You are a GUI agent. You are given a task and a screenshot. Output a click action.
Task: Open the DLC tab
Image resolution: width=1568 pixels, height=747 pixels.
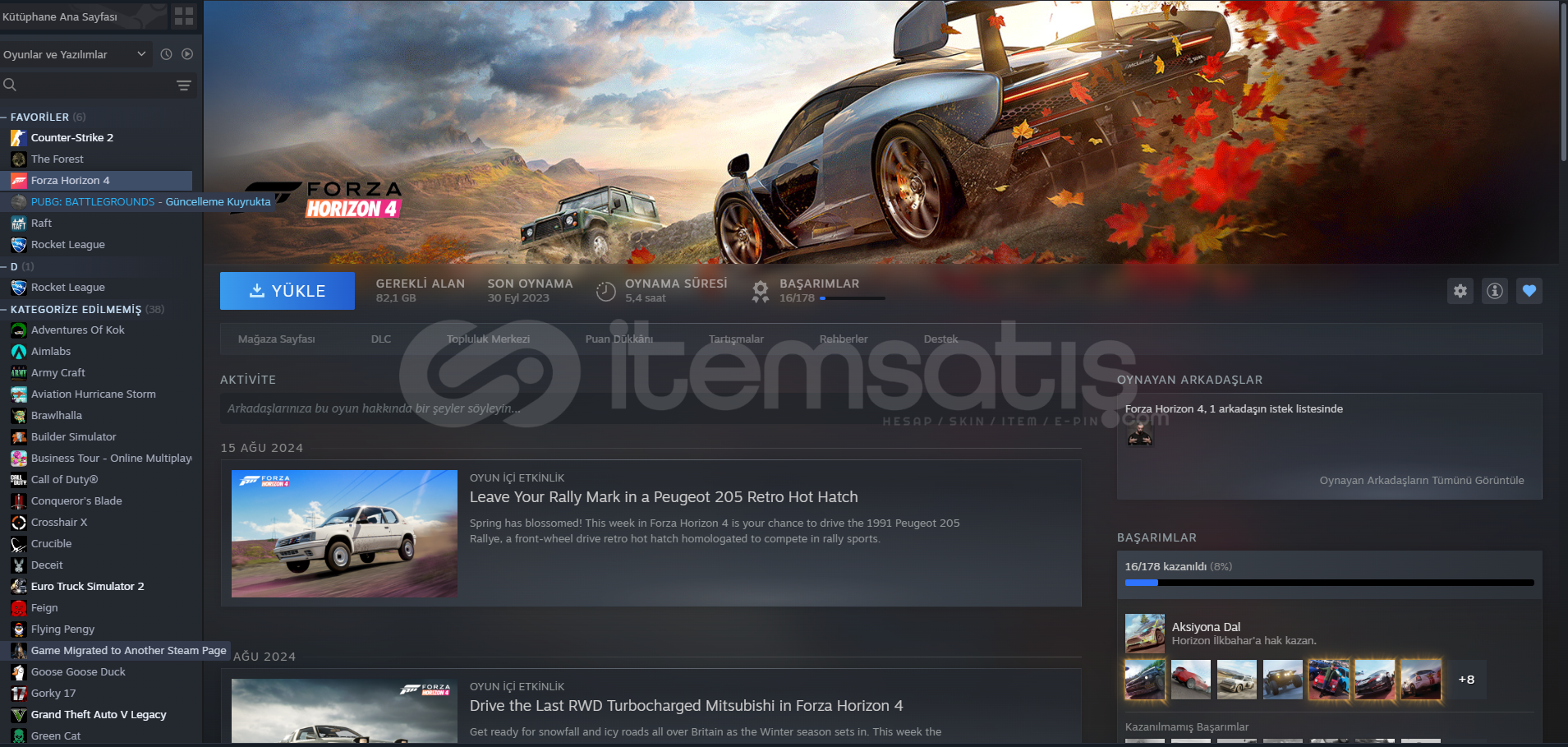[x=381, y=339]
